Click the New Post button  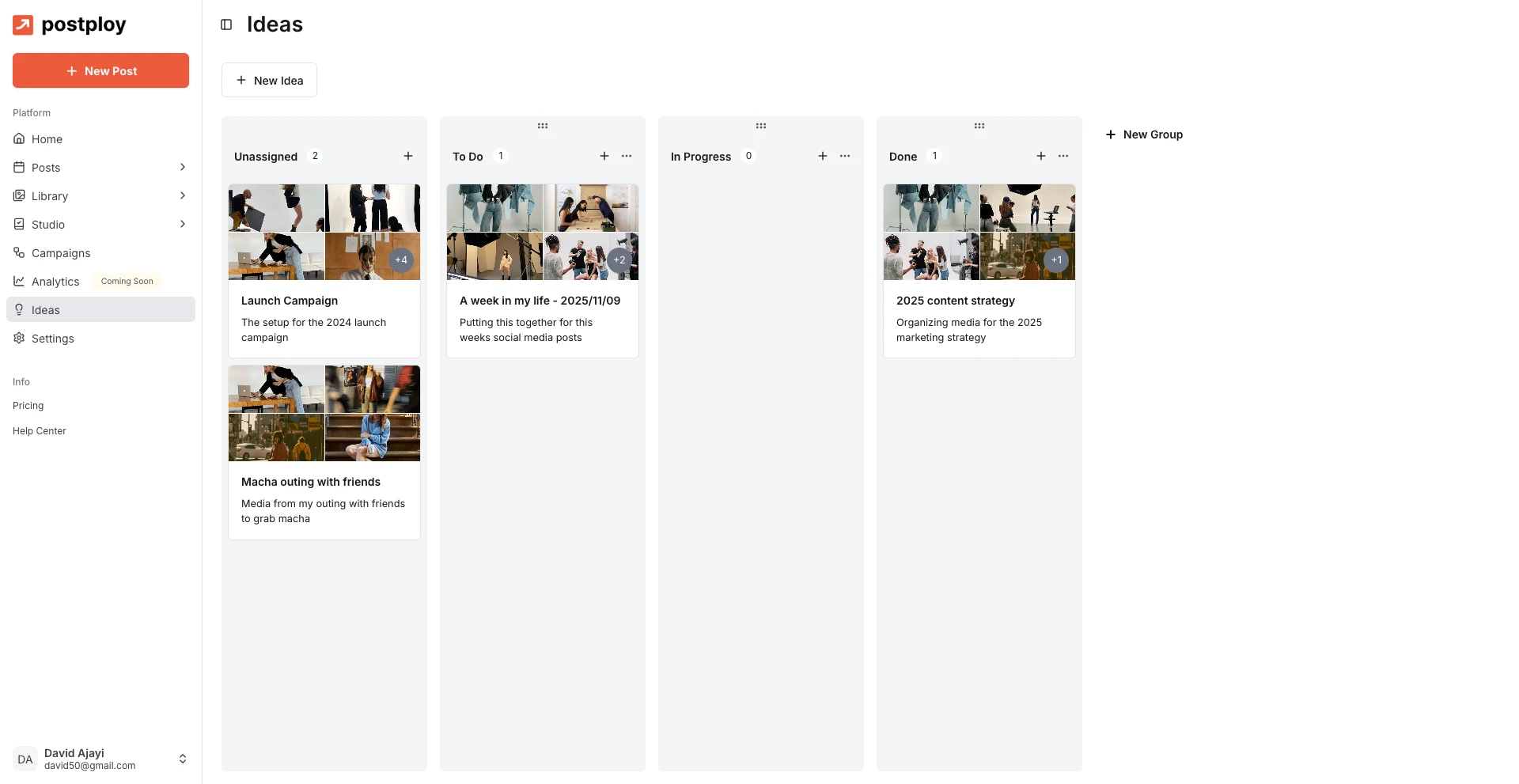pos(100,70)
